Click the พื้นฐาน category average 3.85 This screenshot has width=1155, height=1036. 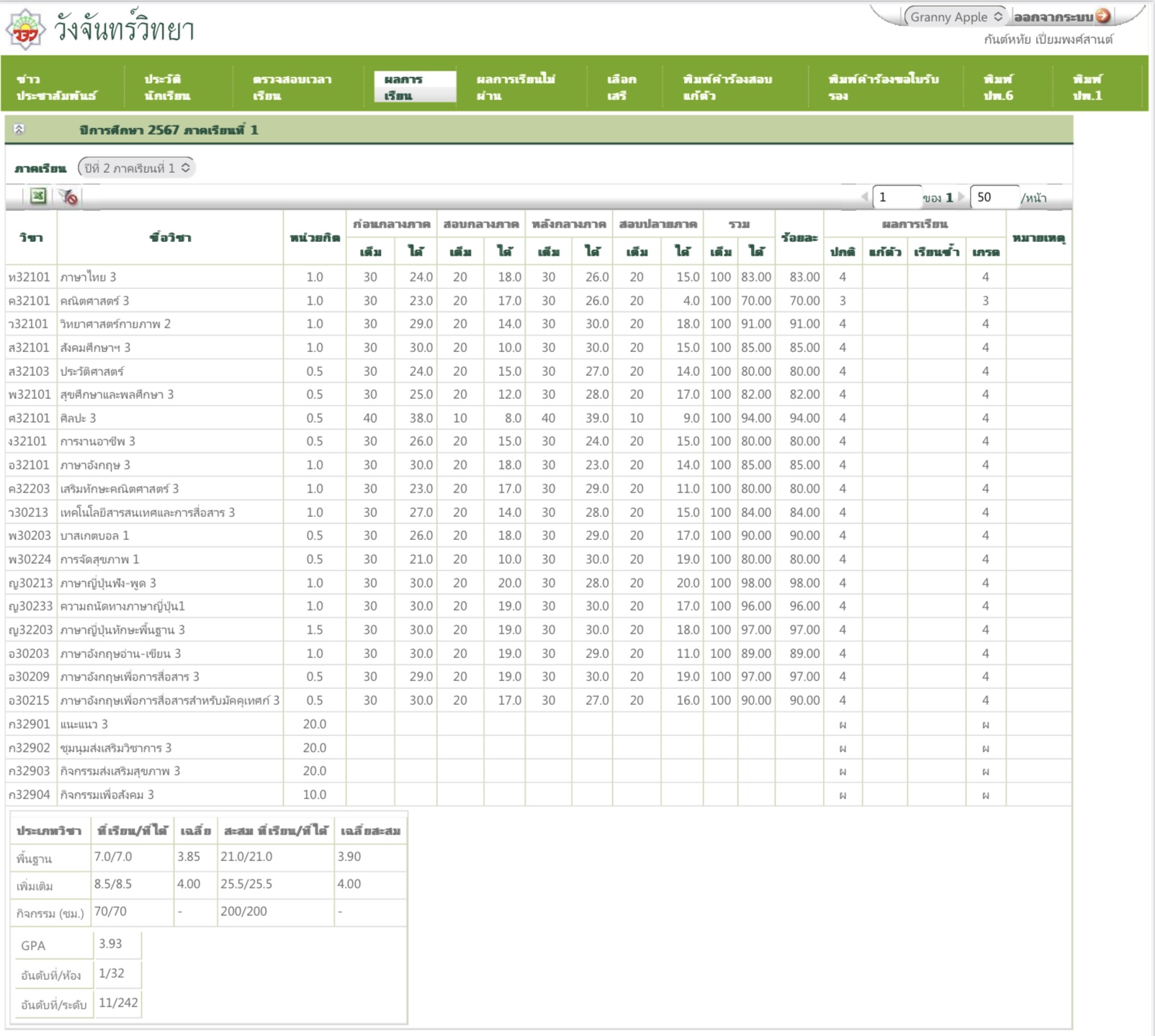[x=189, y=857]
